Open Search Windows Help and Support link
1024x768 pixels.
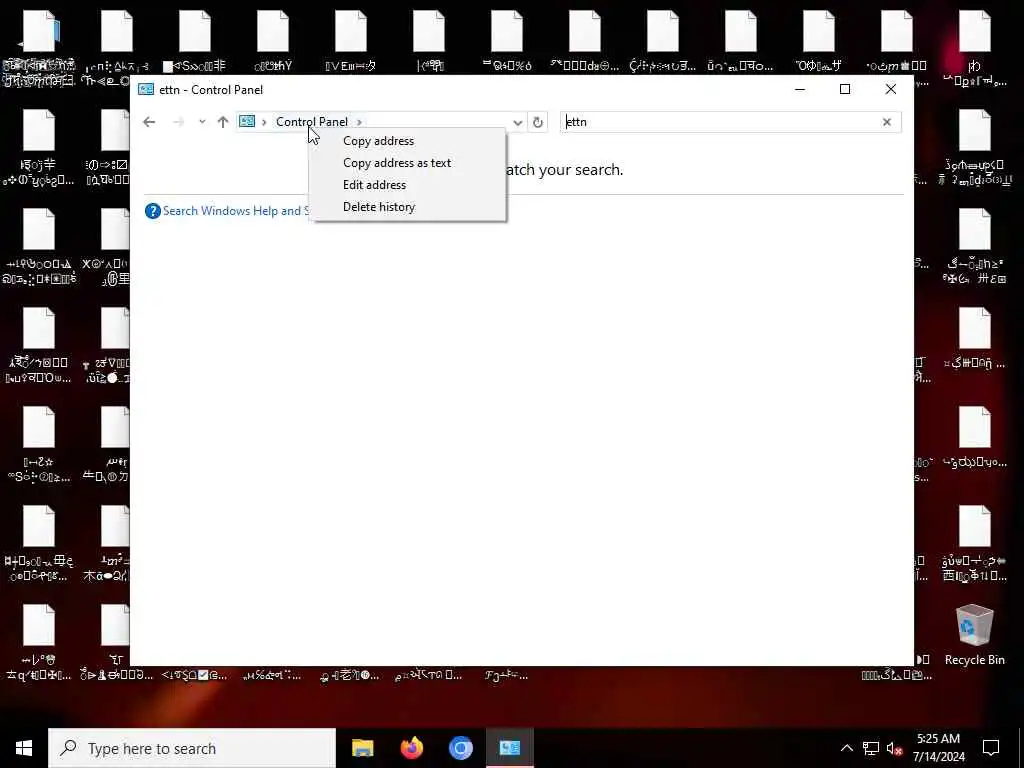[236, 211]
